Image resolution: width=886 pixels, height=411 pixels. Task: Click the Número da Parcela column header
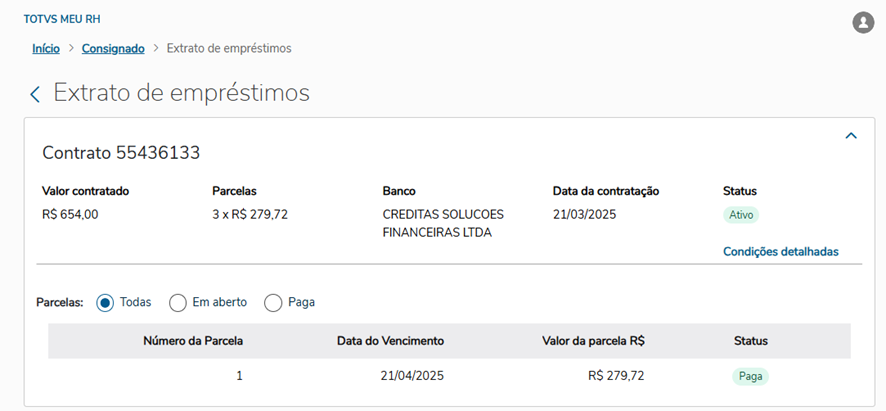click(193, 341)
